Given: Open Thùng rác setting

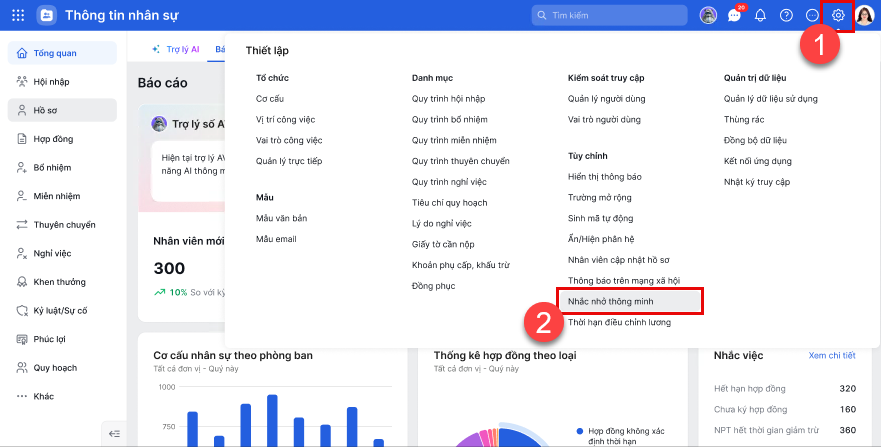Looking at the screenshot, I should point(744,120).
